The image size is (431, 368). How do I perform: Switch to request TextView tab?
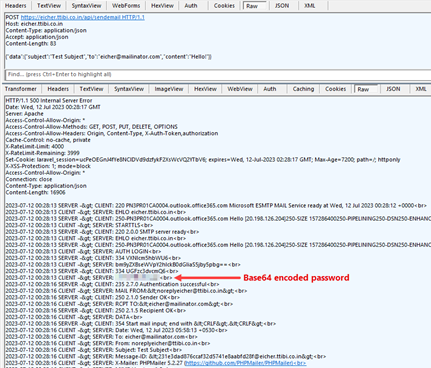coord(49,6)
